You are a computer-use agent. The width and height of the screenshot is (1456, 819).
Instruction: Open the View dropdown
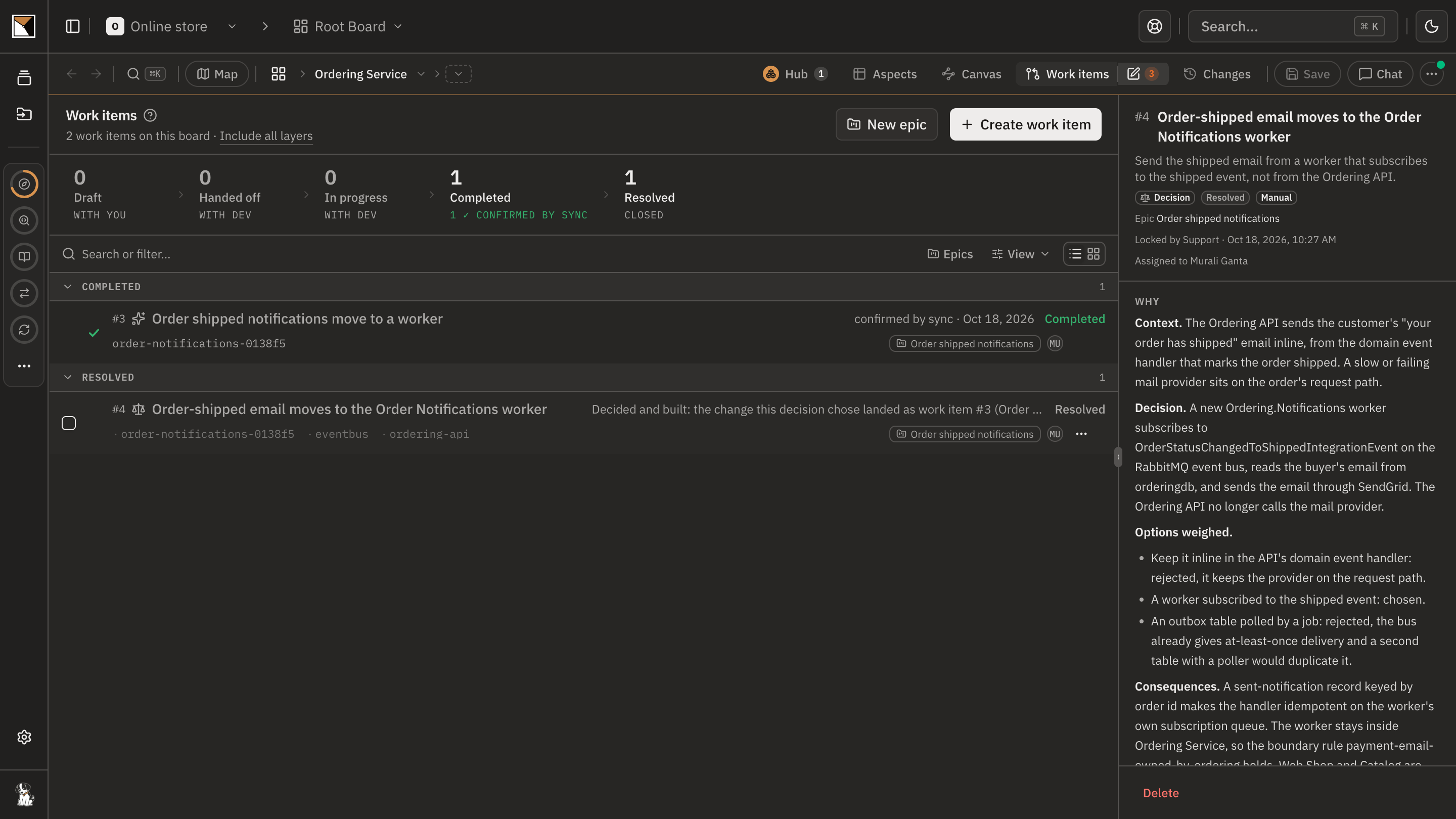coord(1020,254)
